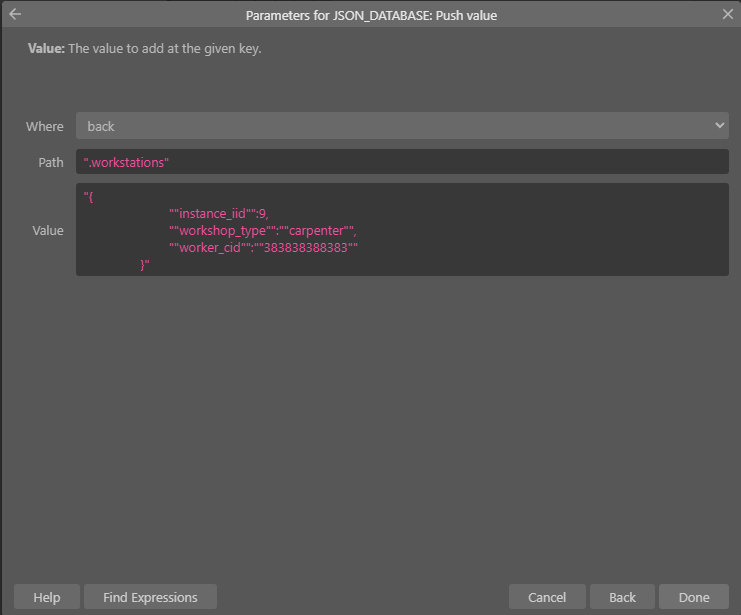Click the dialog title 'Parameters for JSON_DATABASE: Push value'
This screenshot has height=615, width=741.
pyautogui.click(x=371, y=16)
